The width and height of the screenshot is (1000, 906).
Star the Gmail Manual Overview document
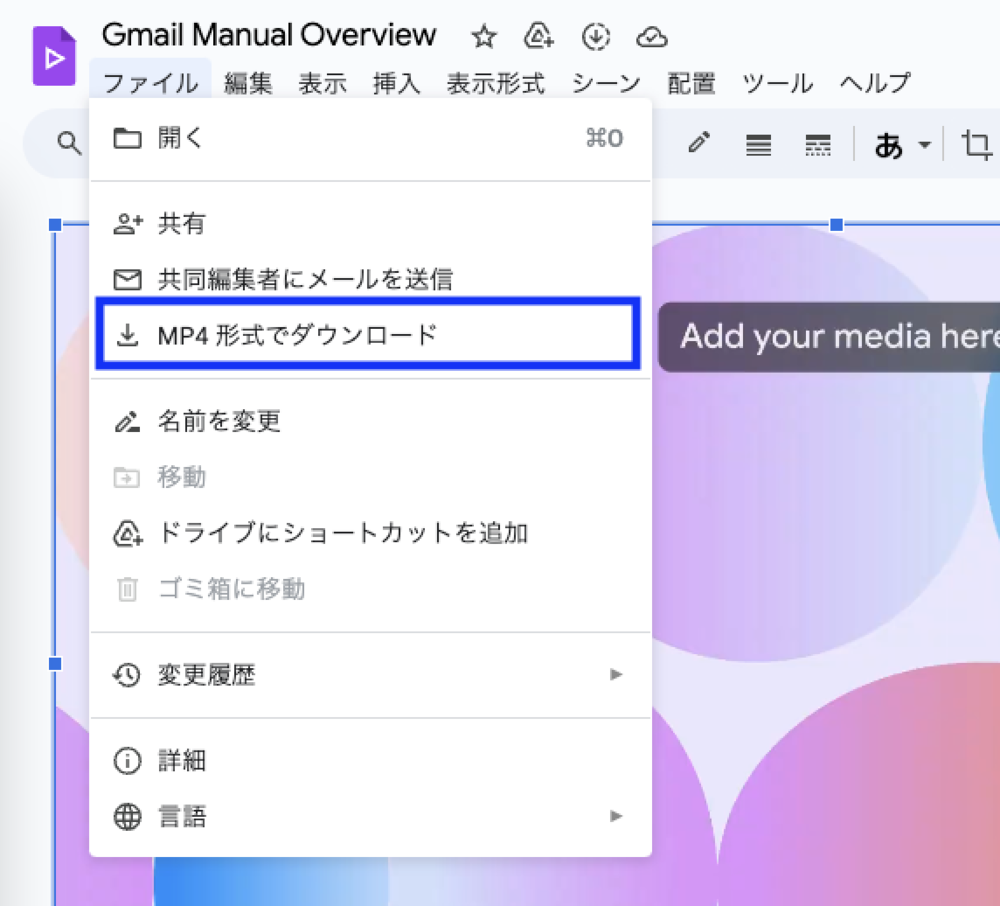pos(484,36)
